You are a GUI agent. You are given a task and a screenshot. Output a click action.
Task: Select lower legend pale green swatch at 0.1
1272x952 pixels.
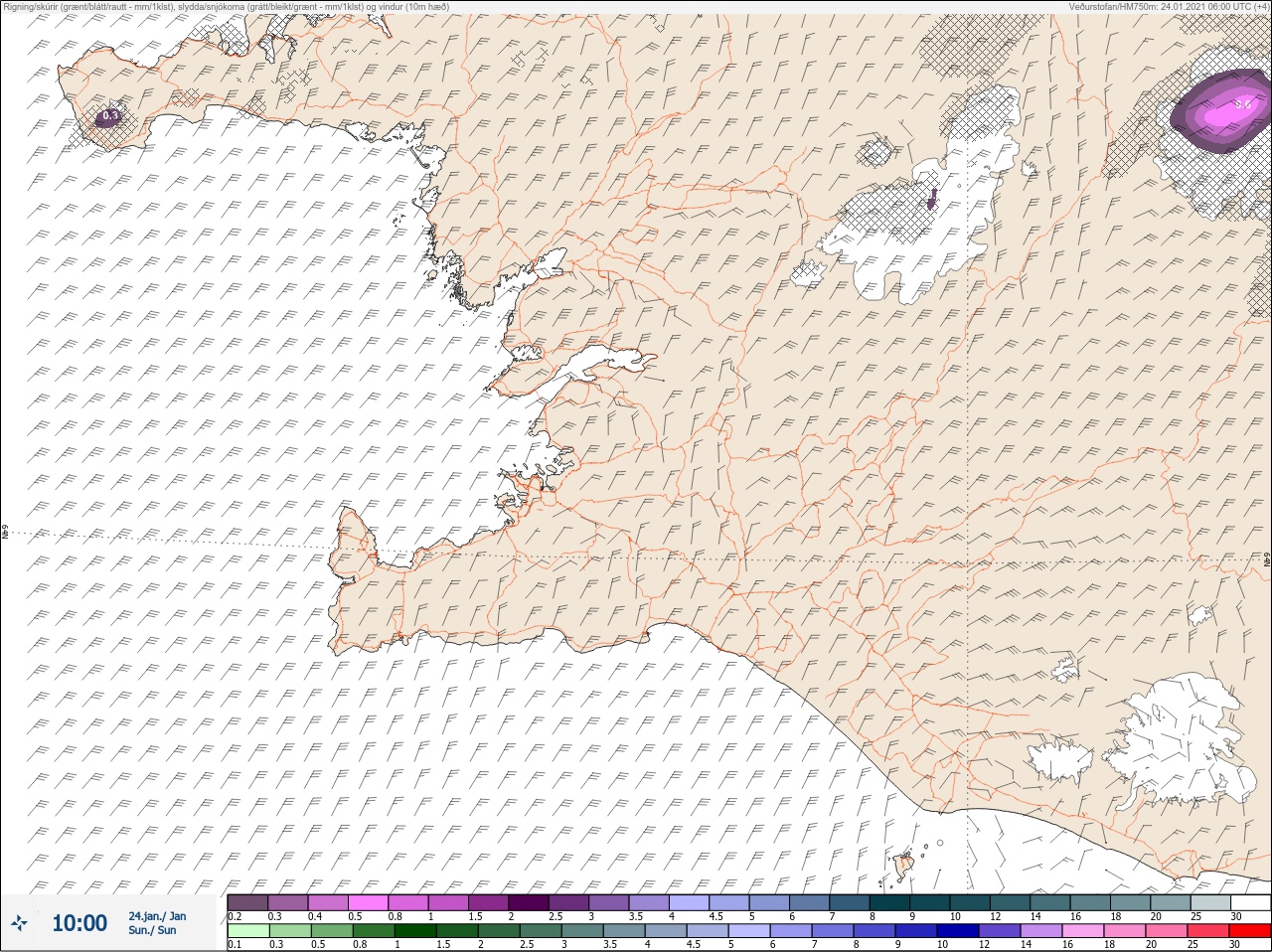click(x=247, y=931)
